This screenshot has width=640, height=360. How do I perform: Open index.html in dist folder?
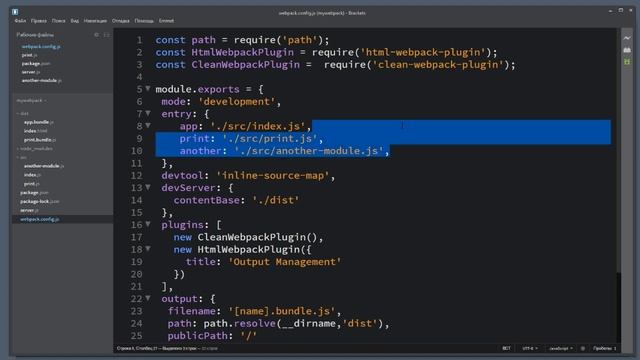point(35,131)
